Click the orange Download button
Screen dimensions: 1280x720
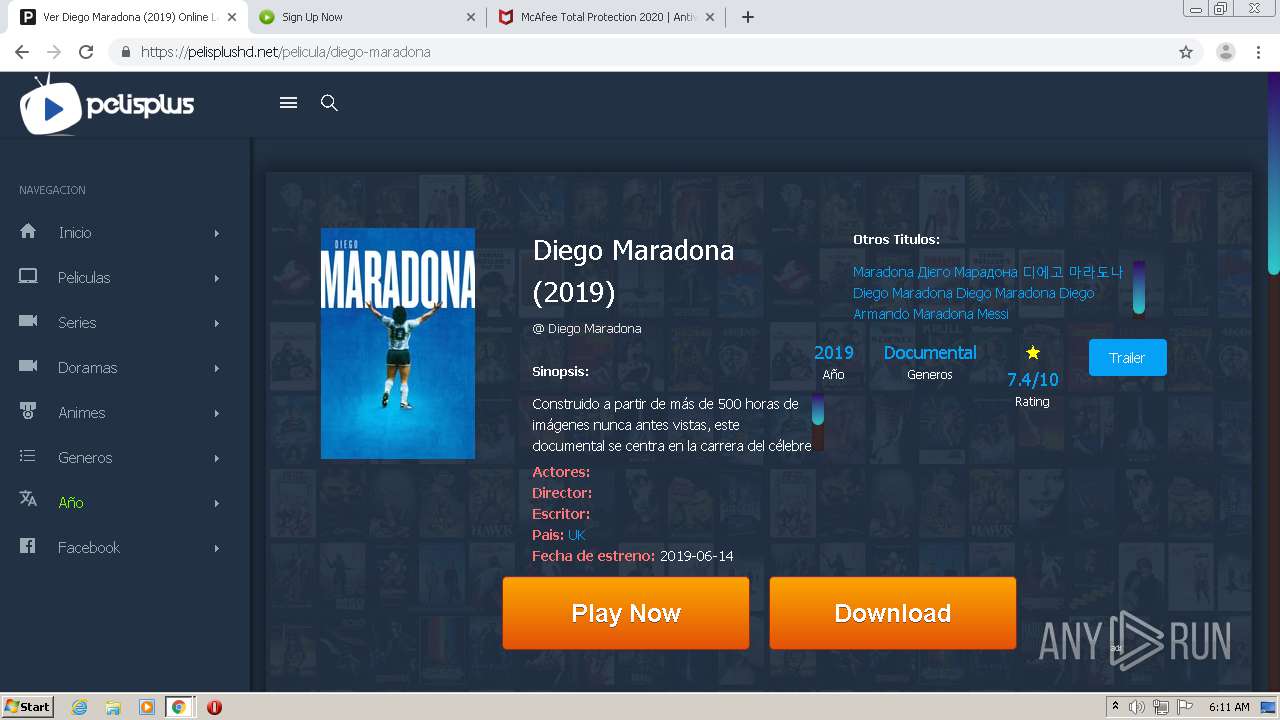pos(893,613)
